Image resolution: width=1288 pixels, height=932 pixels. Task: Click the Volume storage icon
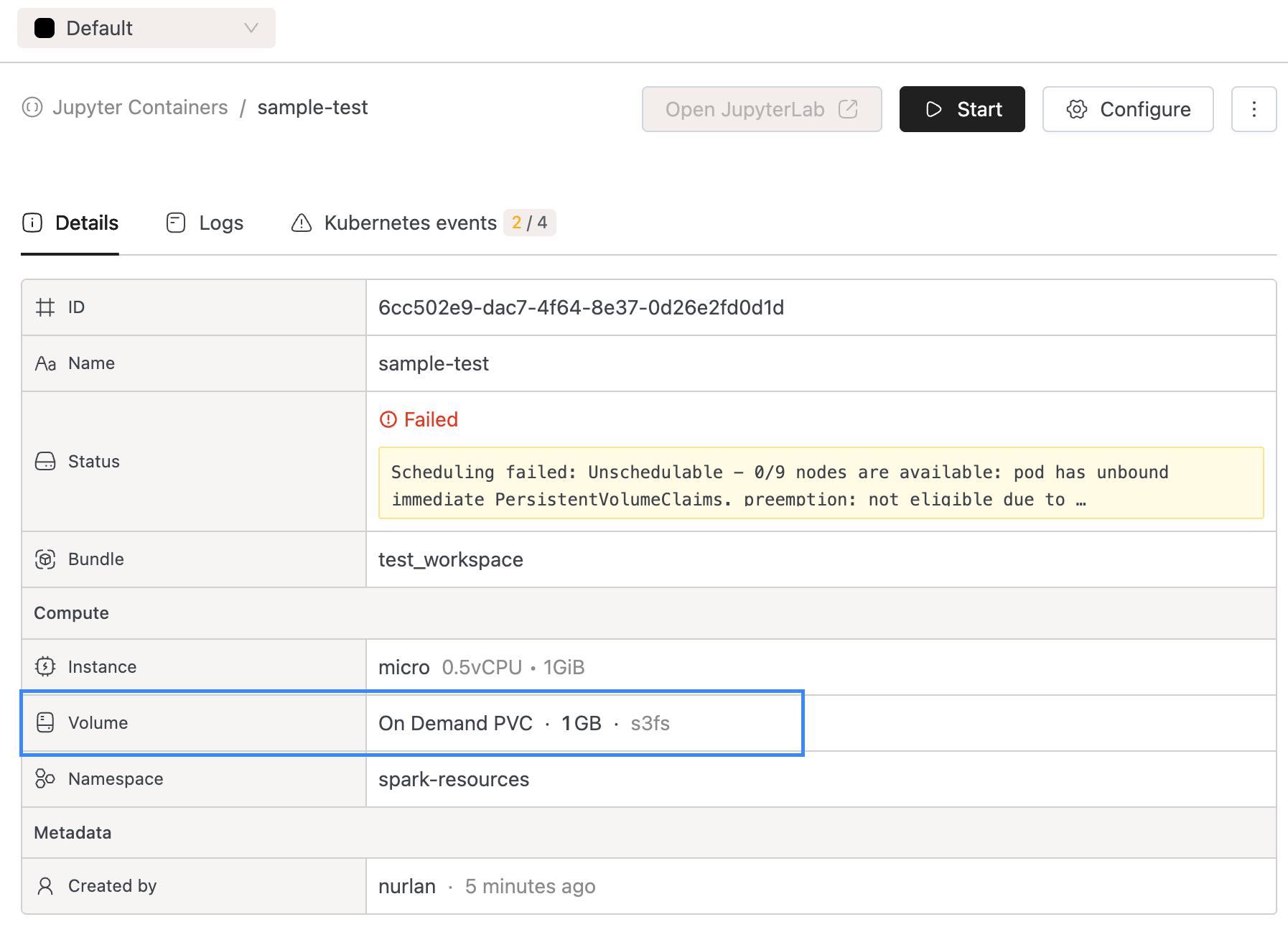45,723
